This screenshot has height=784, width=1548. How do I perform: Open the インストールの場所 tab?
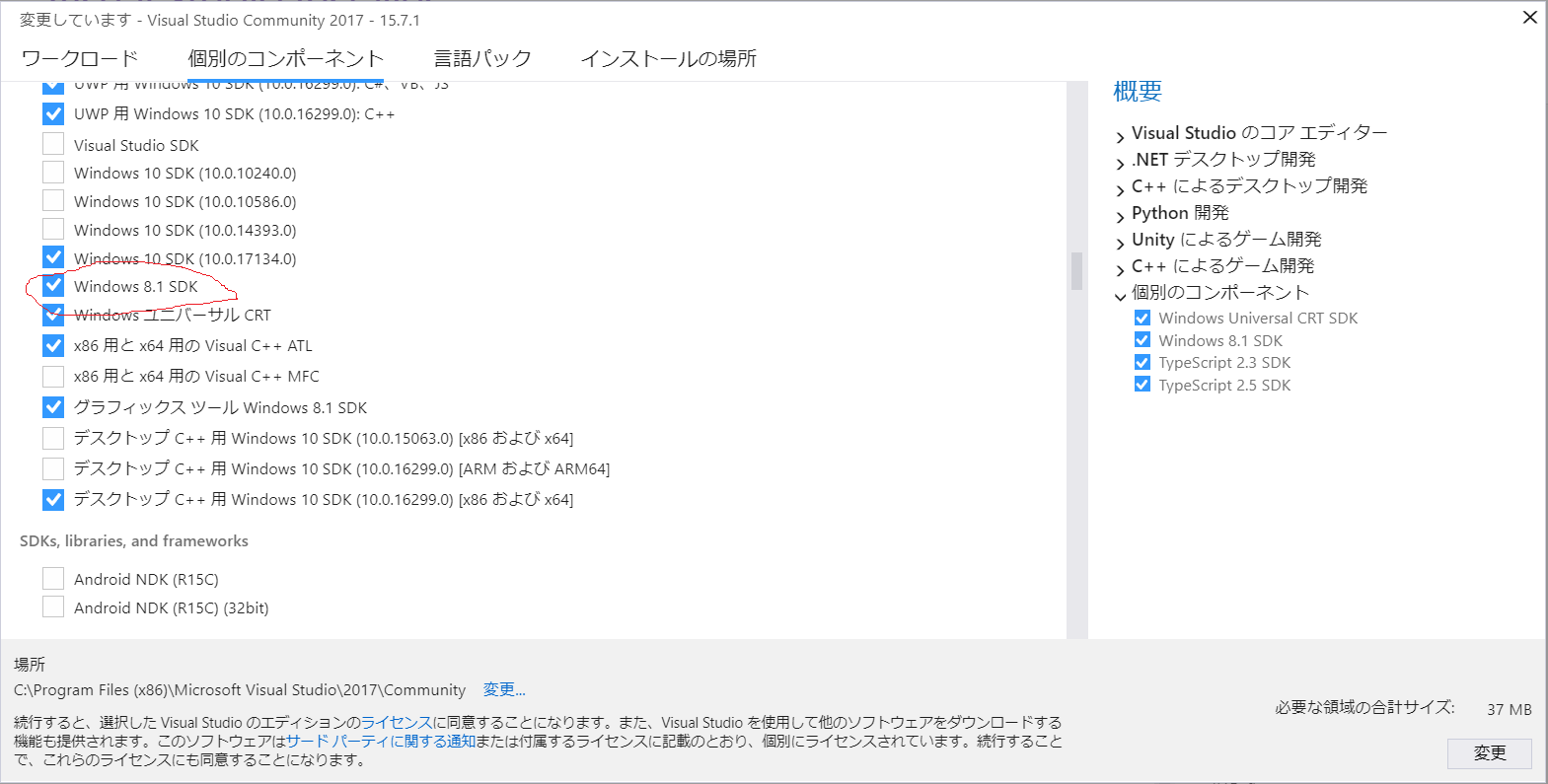[668, 58]
